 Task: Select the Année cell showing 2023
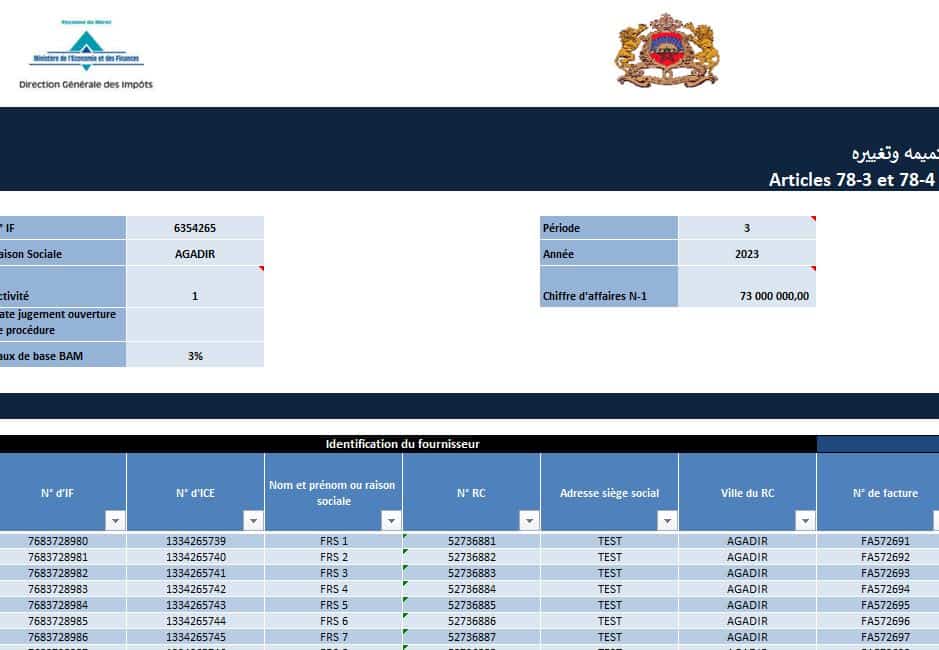[x=747, y=253]
